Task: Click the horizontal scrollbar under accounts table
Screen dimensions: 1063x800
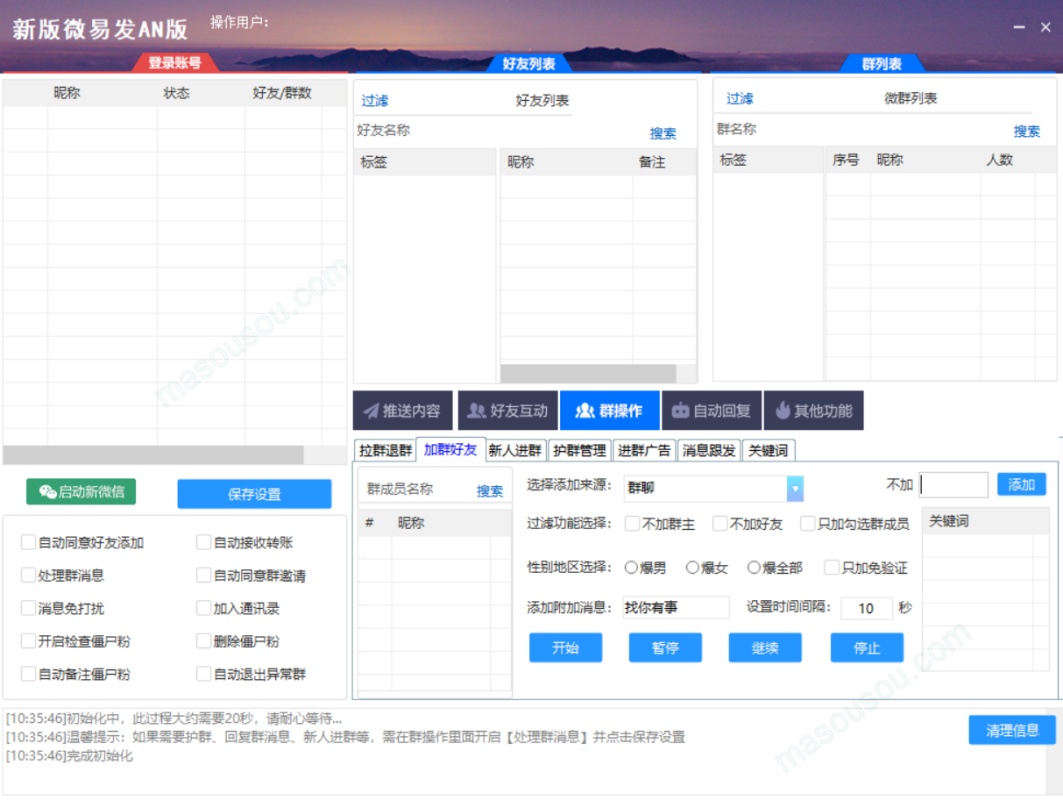Action: [153, 454]
